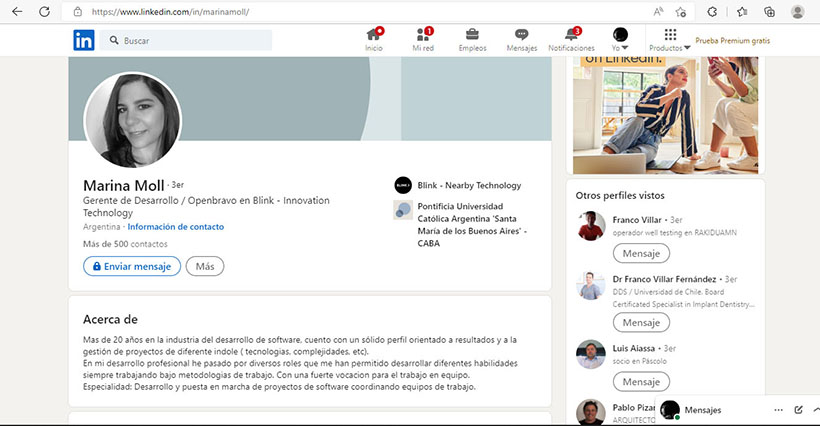Open the Más options button
This screenshot has width=820, height=426.
[205, 267]
